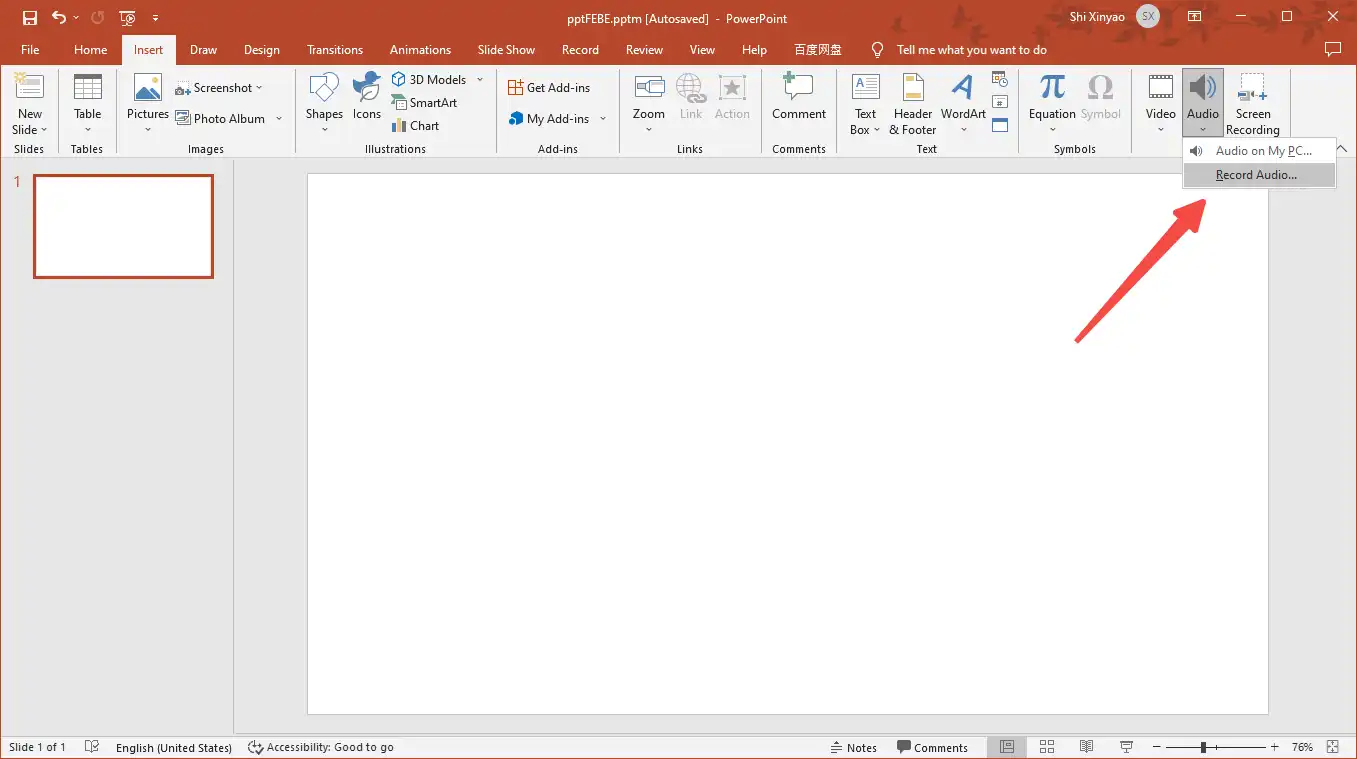Insert 3D Models
This screenshot has height=759, width=1357.
(429, 80)
